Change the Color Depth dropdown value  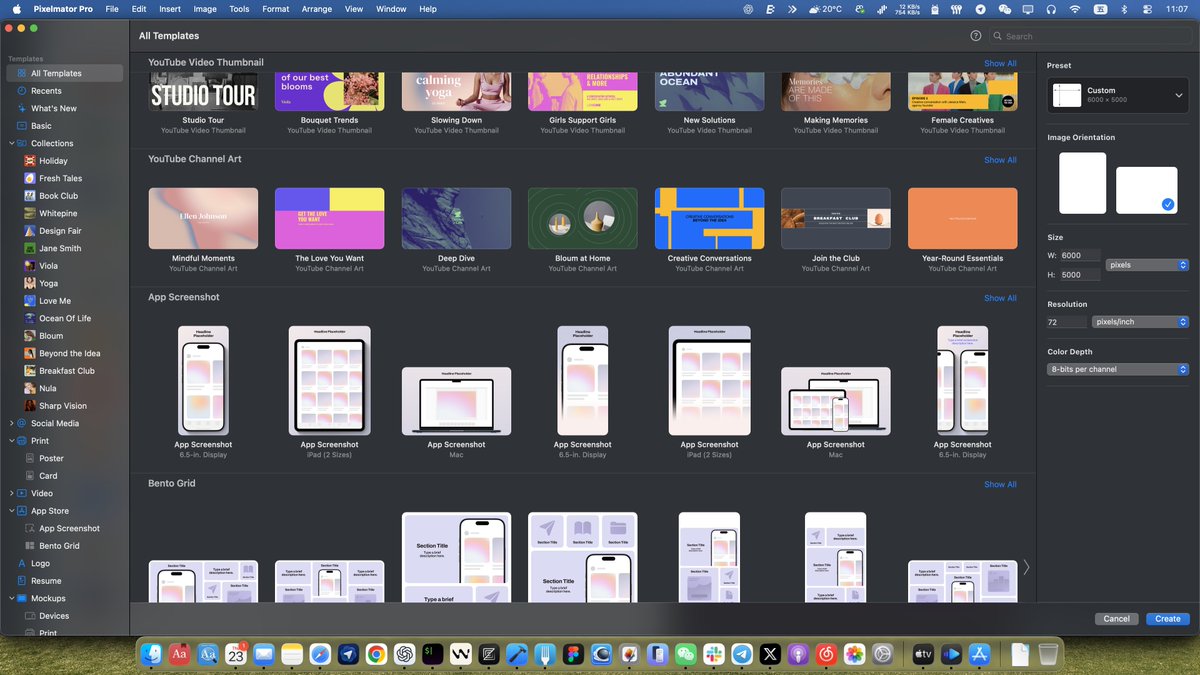1117,369
